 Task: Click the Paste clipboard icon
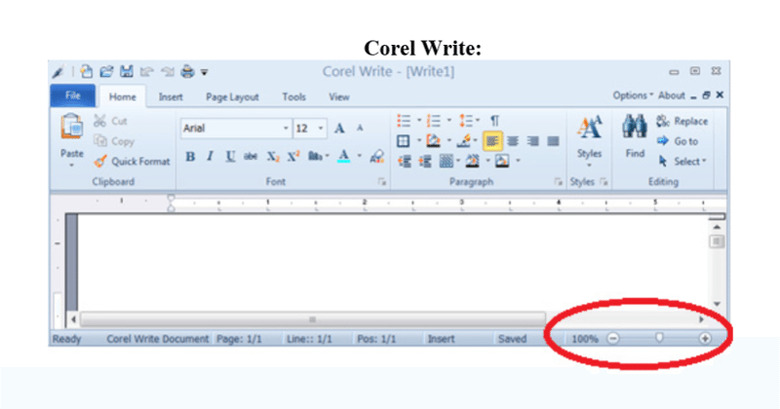72,126
